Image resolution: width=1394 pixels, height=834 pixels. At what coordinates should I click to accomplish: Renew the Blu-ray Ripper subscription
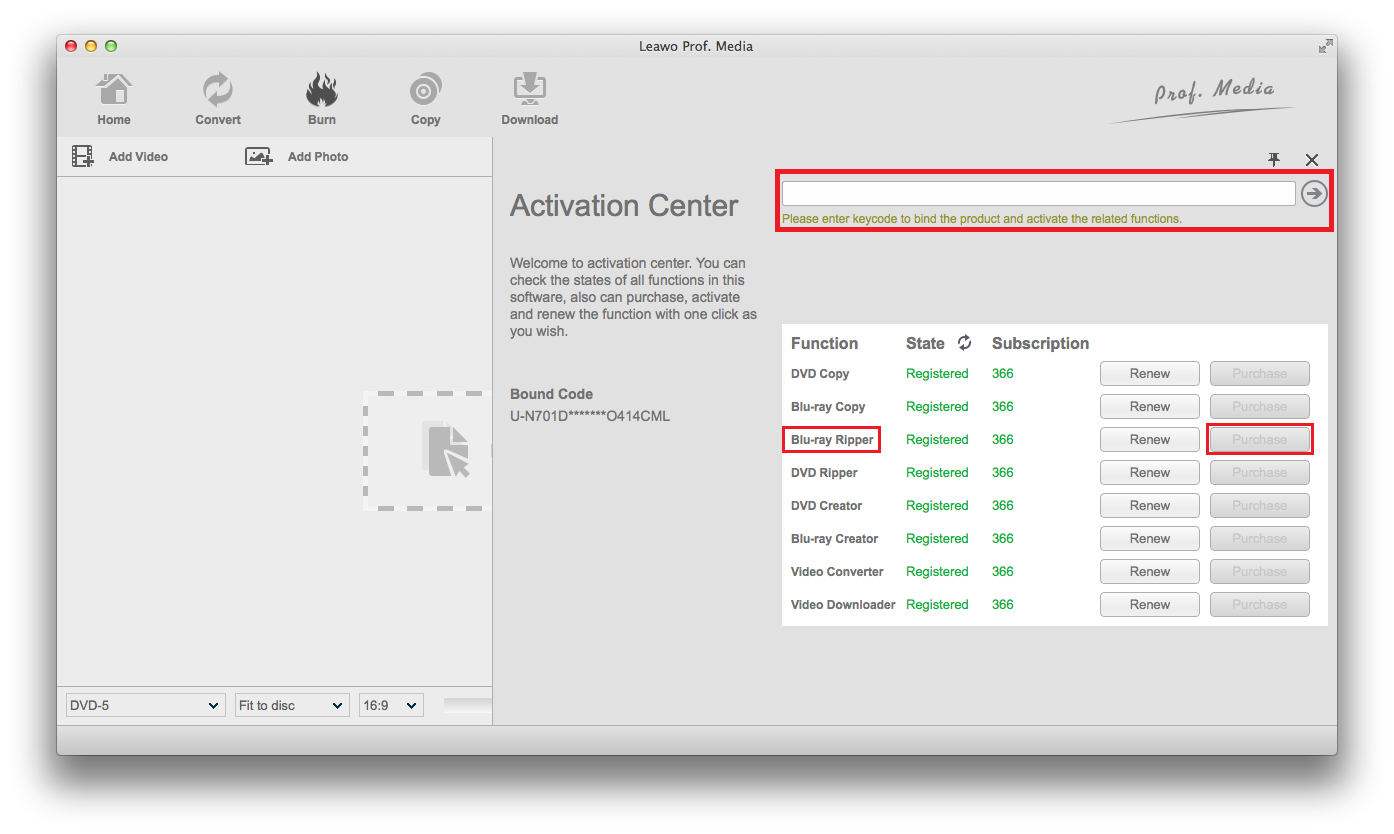click(x=1150, y=440)
